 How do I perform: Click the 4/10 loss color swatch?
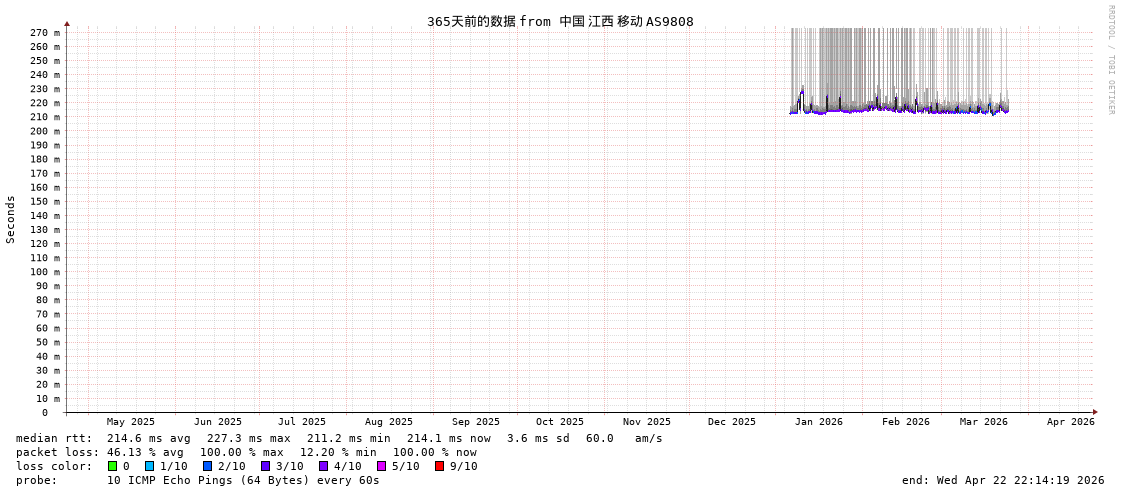coord(323,466)
